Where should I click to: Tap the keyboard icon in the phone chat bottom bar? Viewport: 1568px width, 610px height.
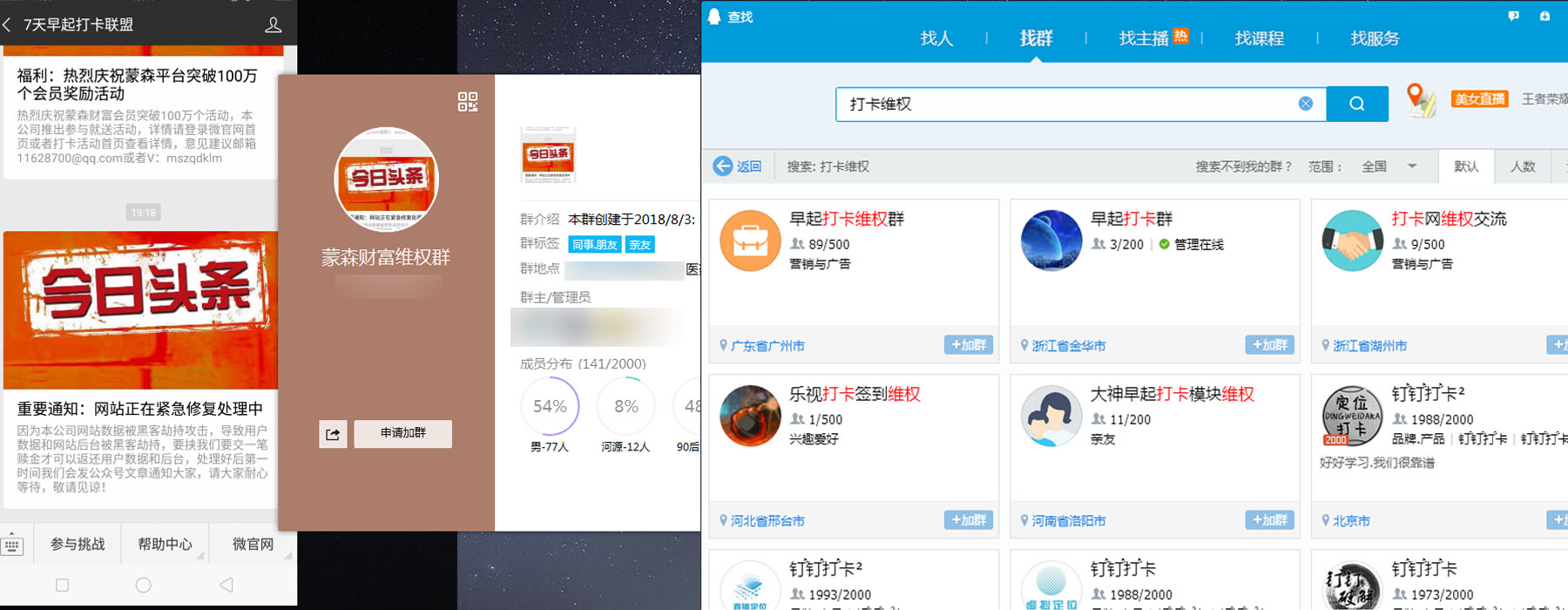pyautogui.click(x=12, y=546)
